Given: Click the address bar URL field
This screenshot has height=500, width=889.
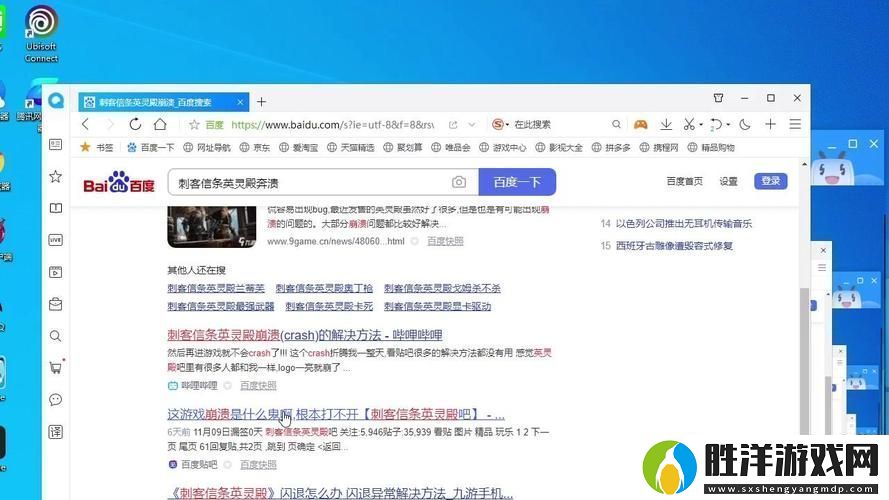Looking at the screenshot, I should pyautogui.click(x=332, y=125).
